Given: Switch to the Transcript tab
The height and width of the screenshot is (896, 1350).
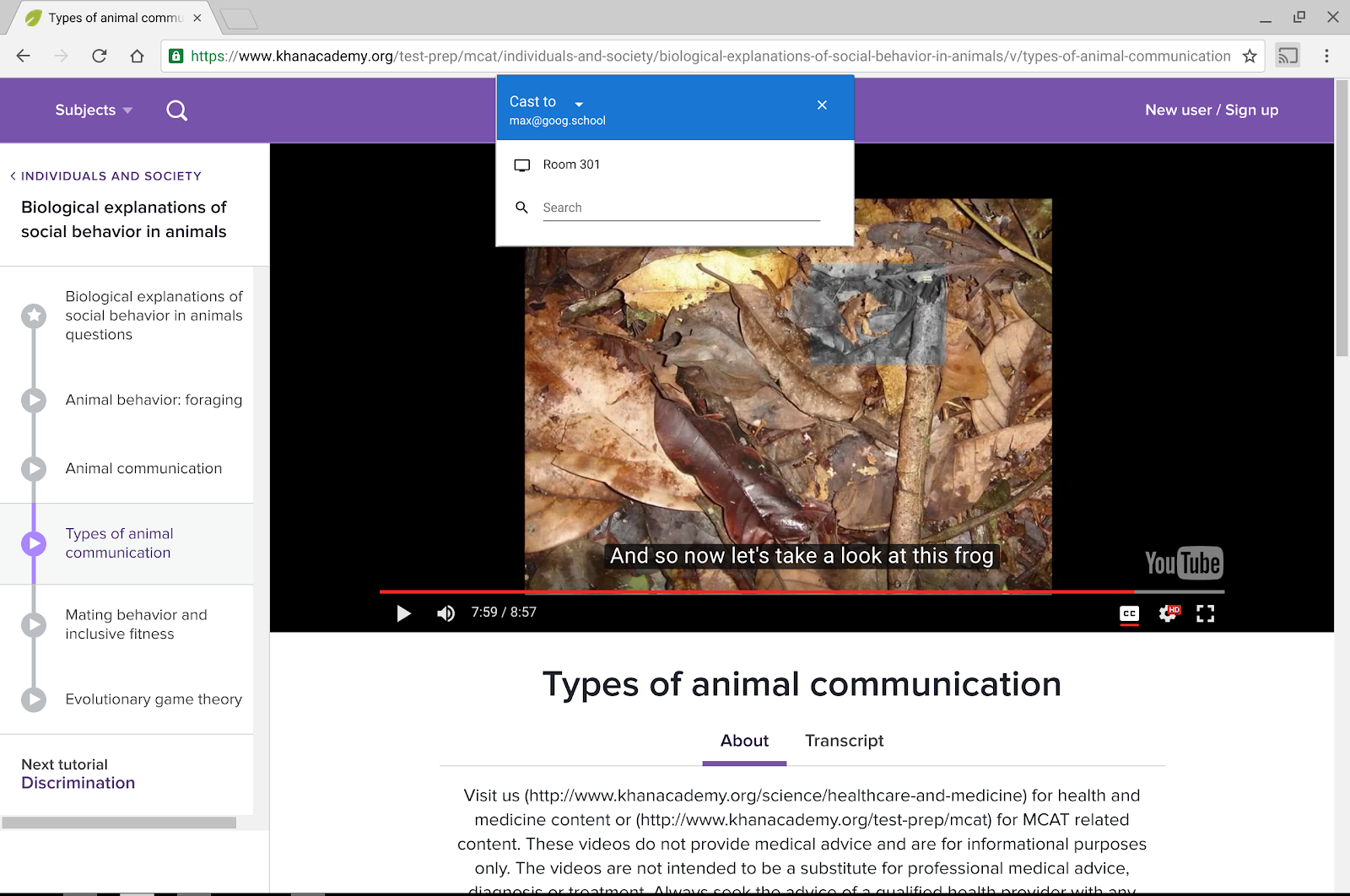Looking at the screenshot, I should (x=844, y=741).
